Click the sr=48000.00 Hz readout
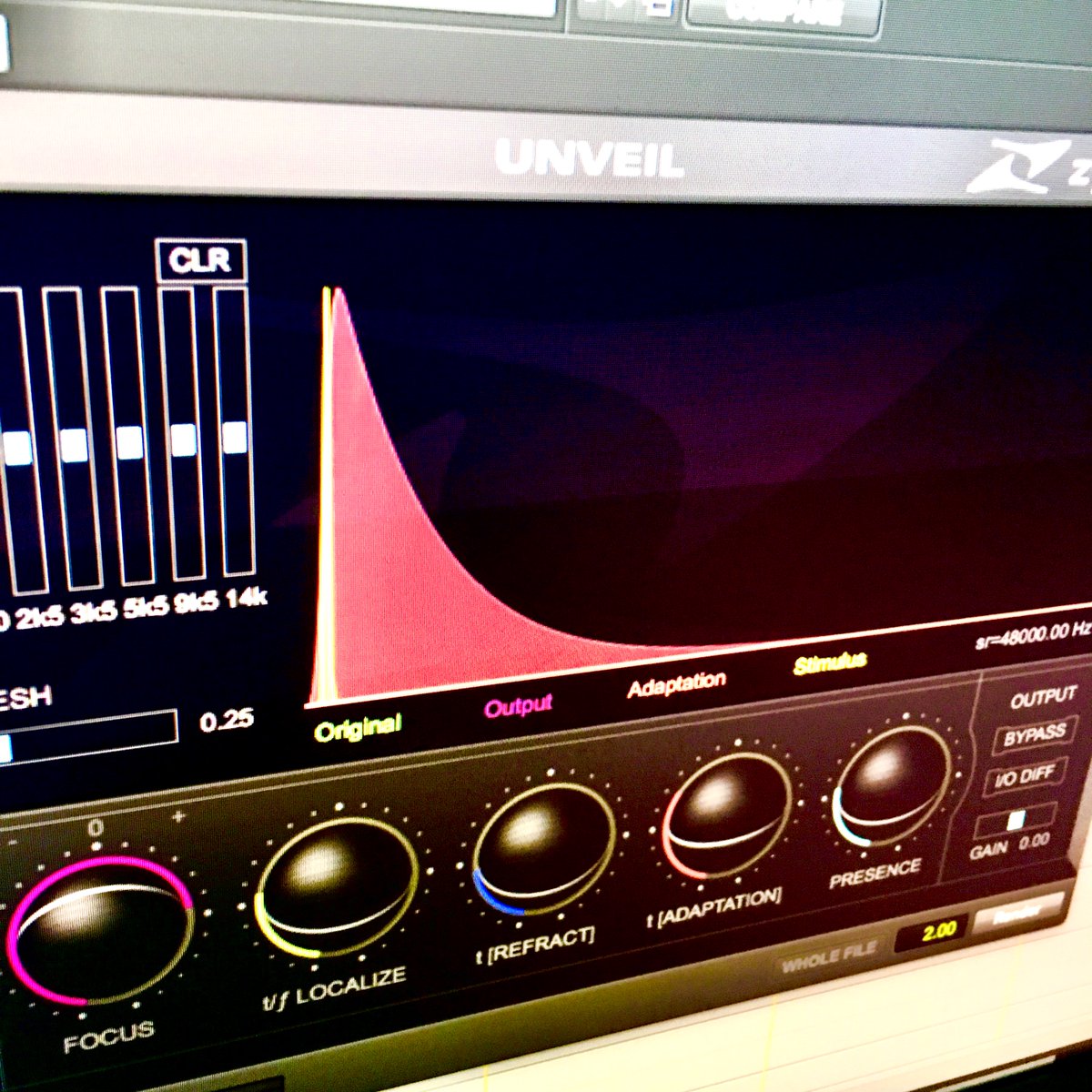Screen dimensions: 1092x1092 [x=1032, y=634]
